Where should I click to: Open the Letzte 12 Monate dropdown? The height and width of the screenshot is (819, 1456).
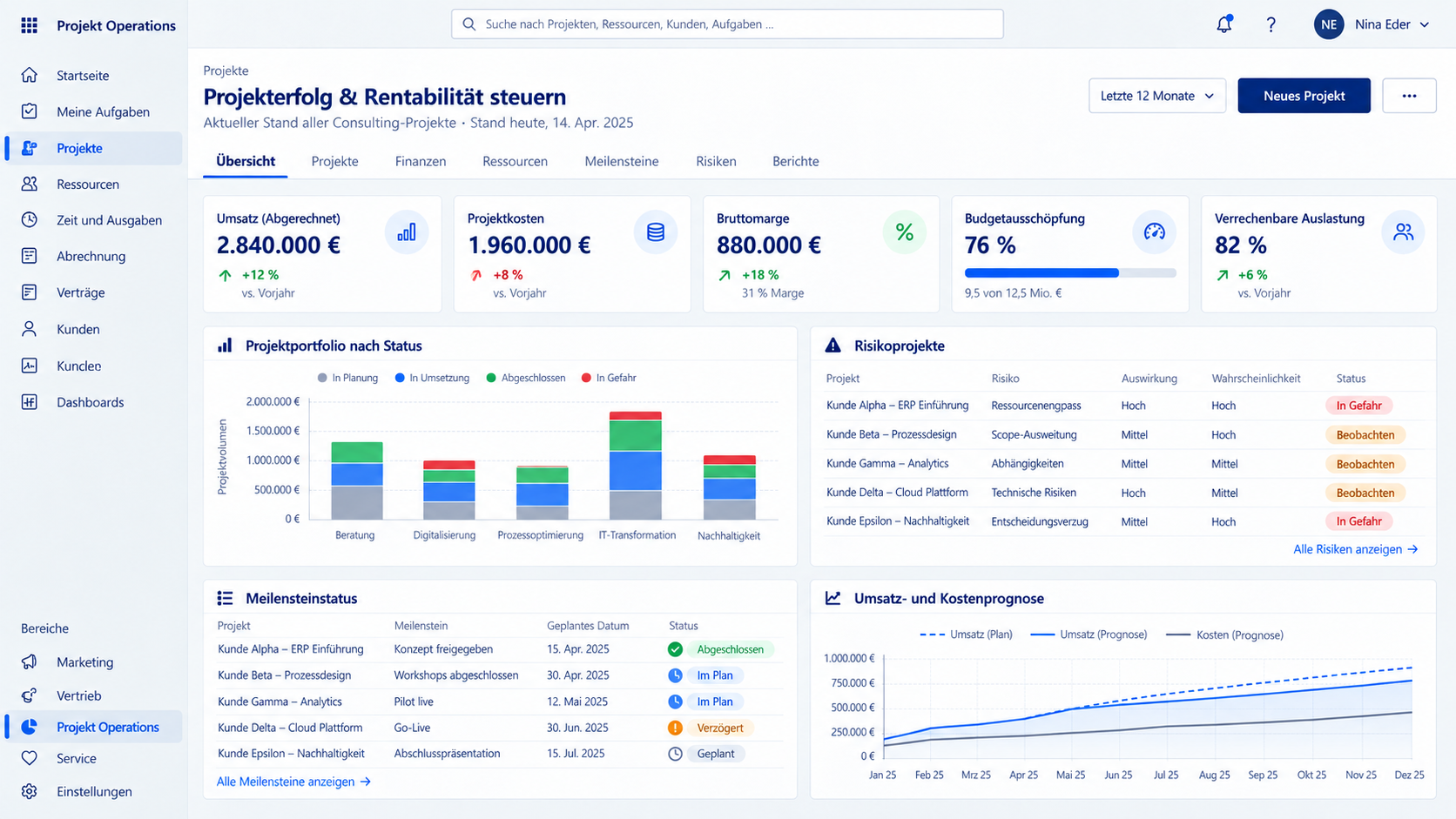click(x=1157, y=96)
